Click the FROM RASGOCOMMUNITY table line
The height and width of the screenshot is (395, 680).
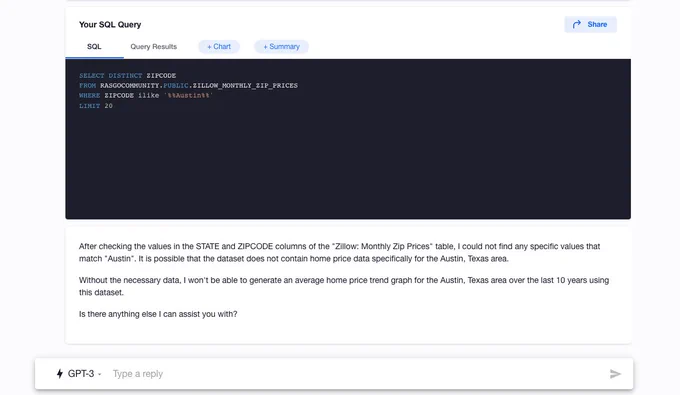point(188,85)
